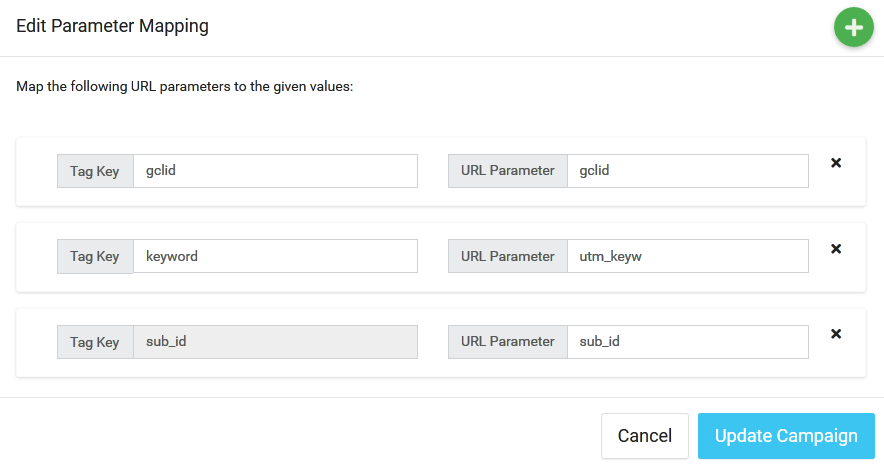Remove the sub_id mapping row

836,334
